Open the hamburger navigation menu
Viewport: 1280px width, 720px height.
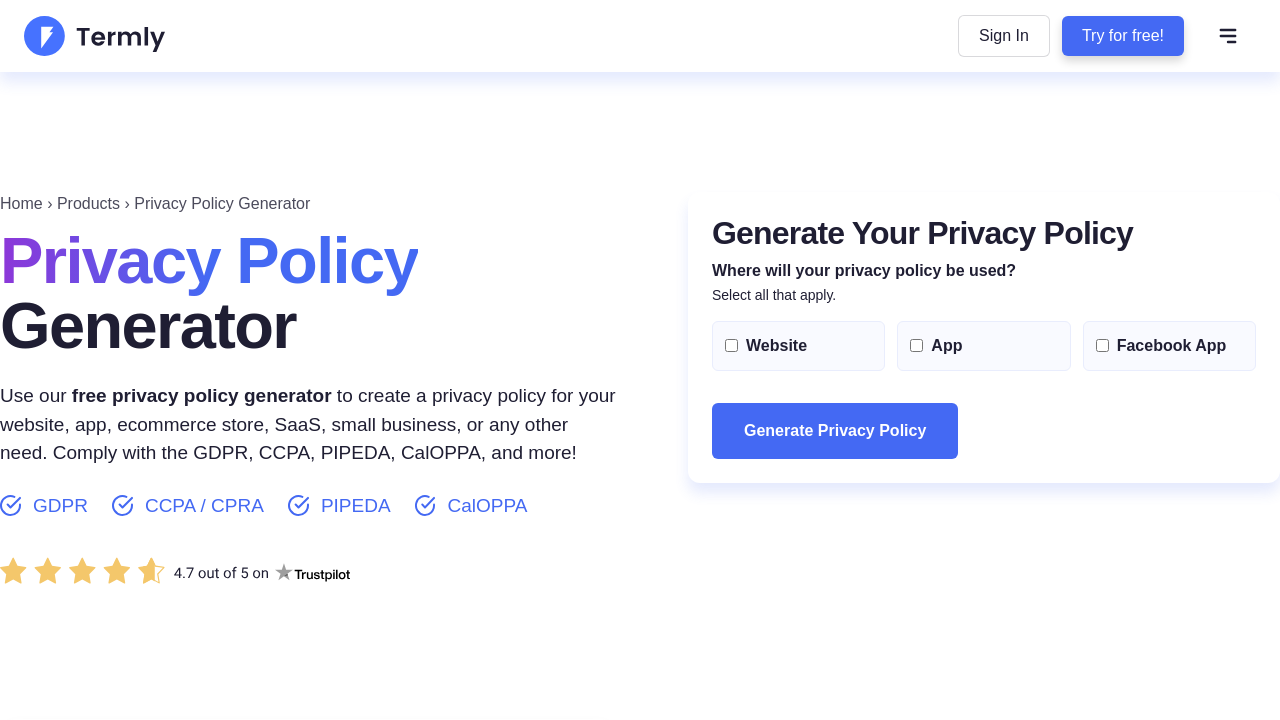pos(1228,36)
